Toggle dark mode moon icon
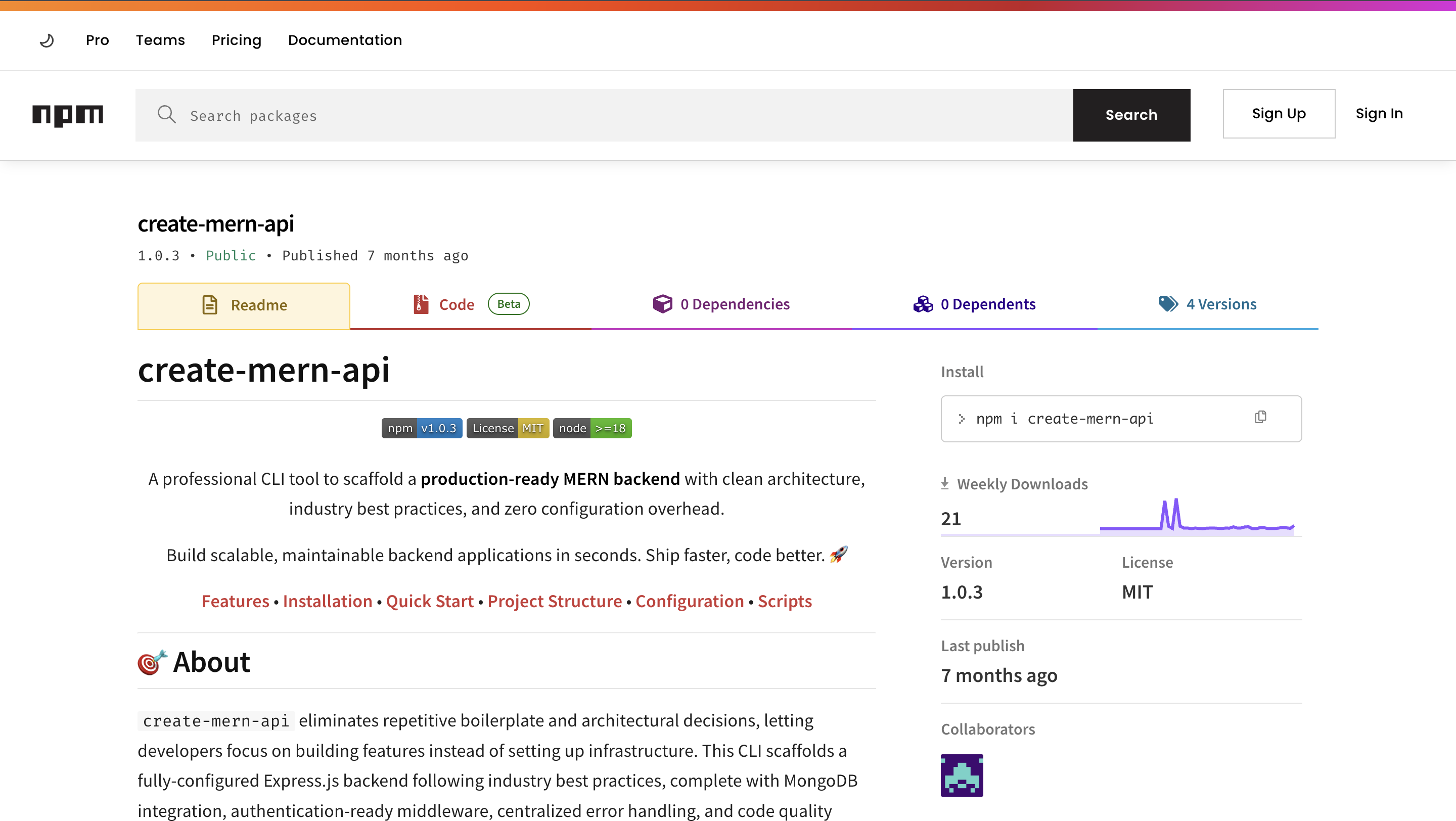 [x=47, y=40]
